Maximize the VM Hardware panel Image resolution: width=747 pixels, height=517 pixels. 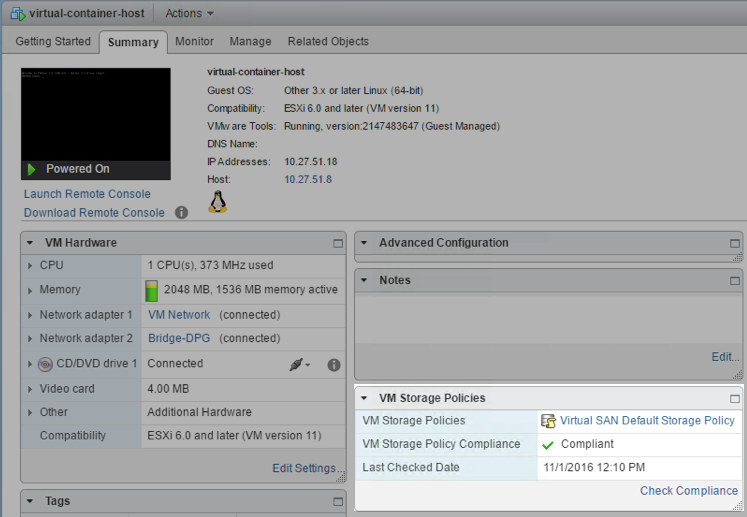pos(338,243)
